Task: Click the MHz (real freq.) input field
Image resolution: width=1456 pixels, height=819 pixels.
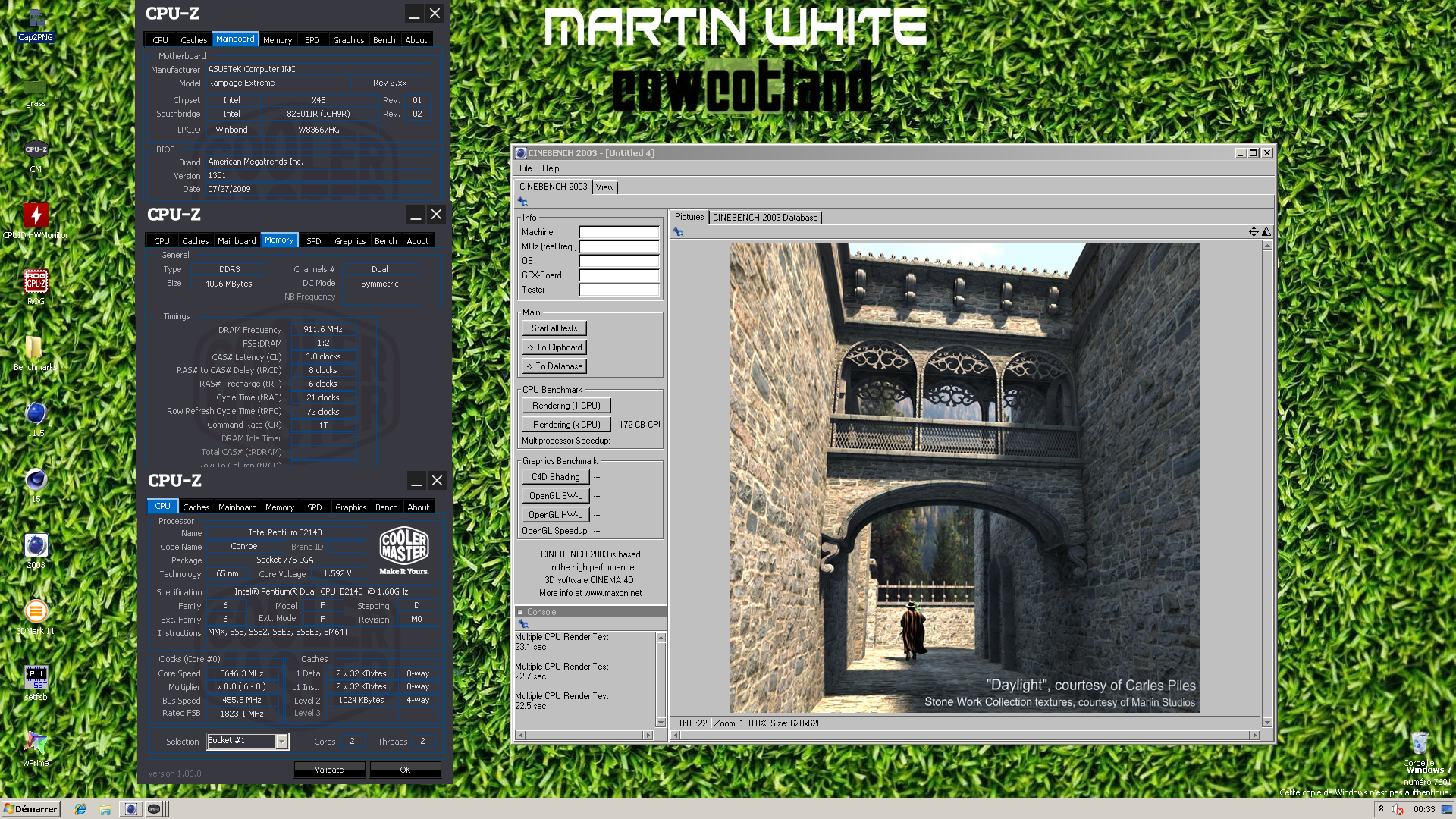Action: 620,246
